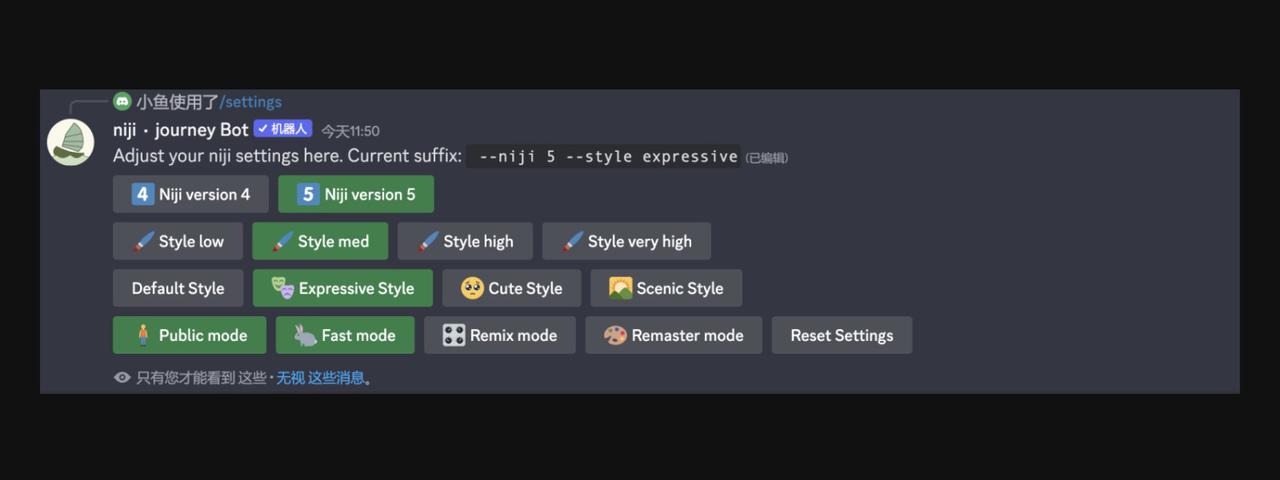Click the niji・journey Bot username
The image size is (1280, 480).
coord(180,129)
